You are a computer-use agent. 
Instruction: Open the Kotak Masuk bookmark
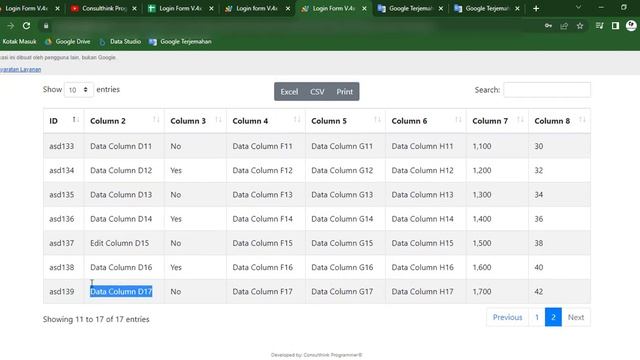pos(19,42)
